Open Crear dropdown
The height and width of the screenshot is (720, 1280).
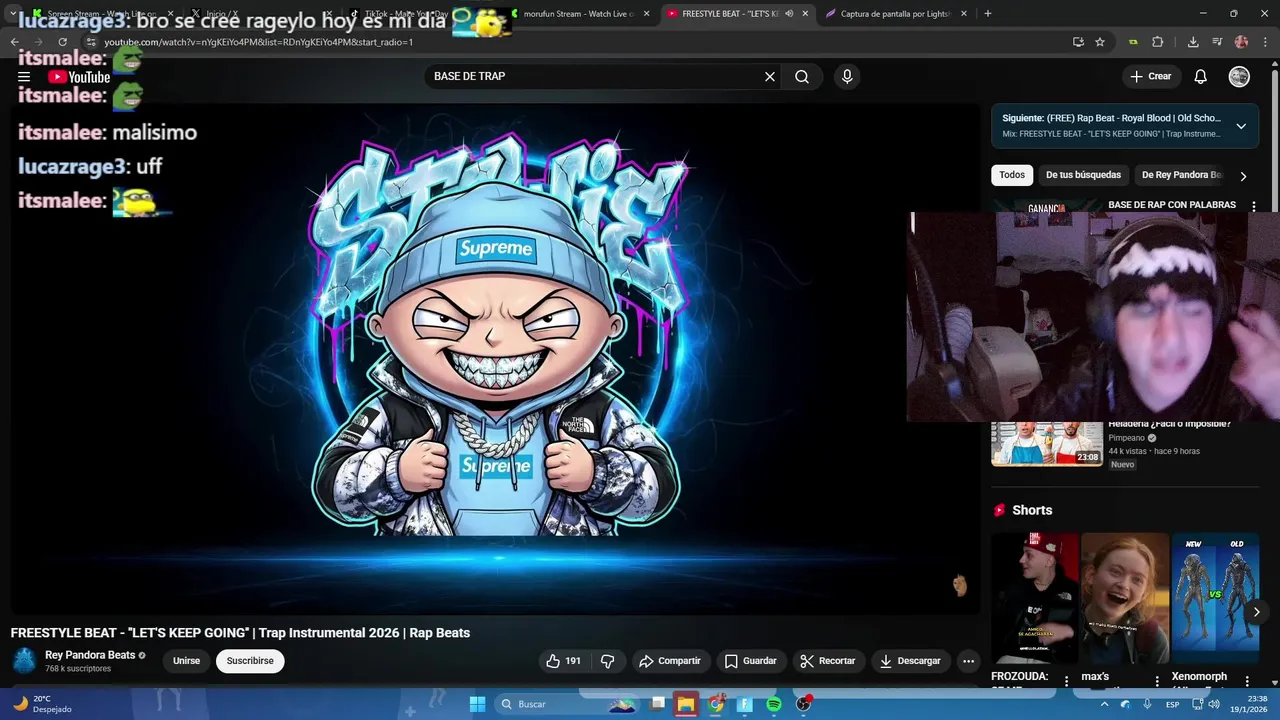(1150, 77)
